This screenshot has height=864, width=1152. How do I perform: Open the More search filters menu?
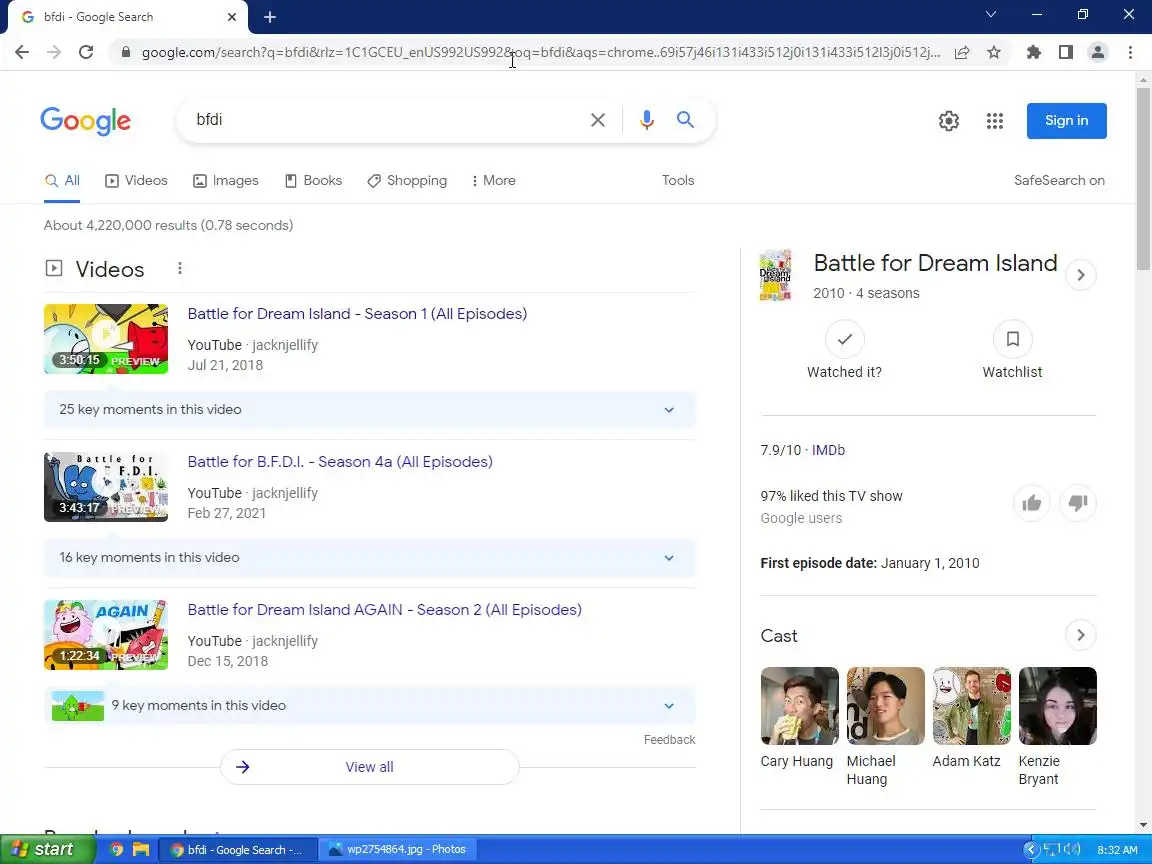point(494,181)
